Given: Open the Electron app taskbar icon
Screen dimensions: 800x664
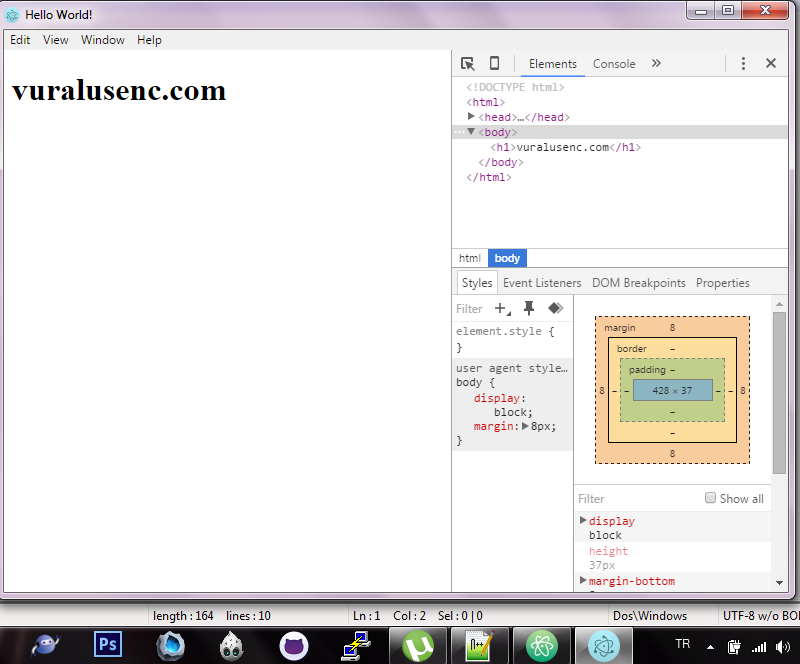Looking at the screenshot, I should point(604,646).
